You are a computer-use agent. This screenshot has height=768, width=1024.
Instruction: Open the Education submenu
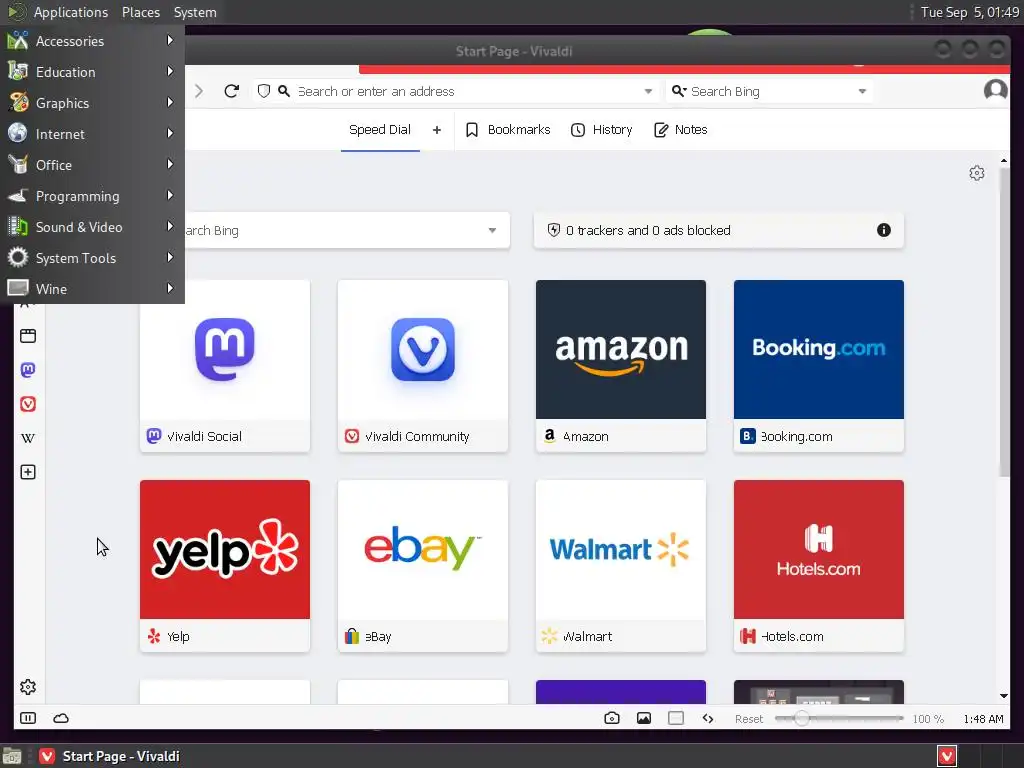click(91, 72)
